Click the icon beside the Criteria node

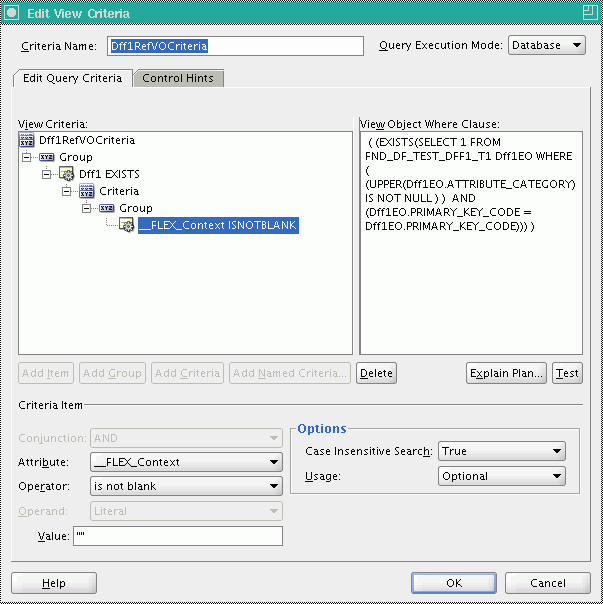87,191
